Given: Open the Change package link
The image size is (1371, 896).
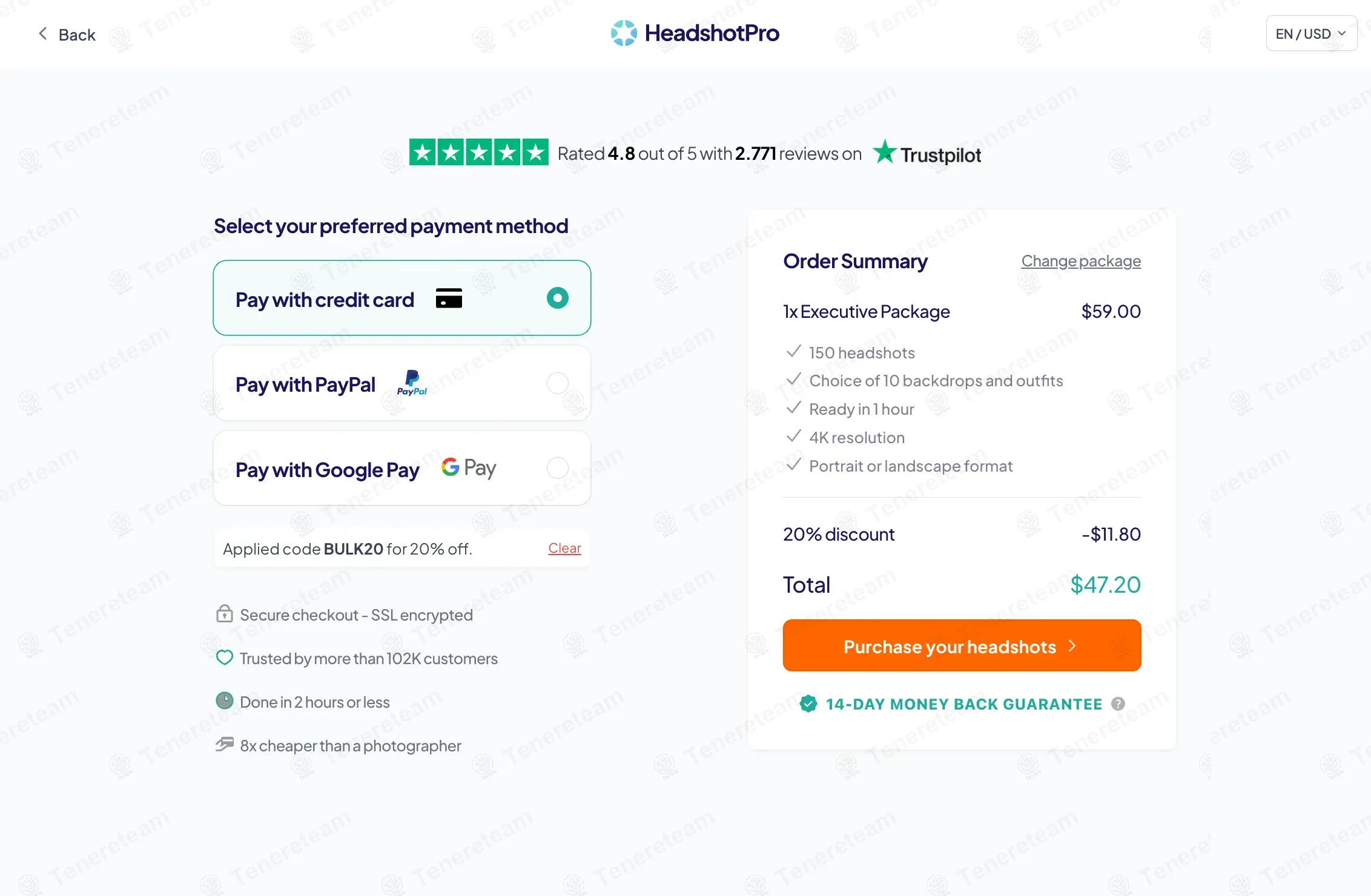Looking at the screenshot, I should (x=1081, y=261).
